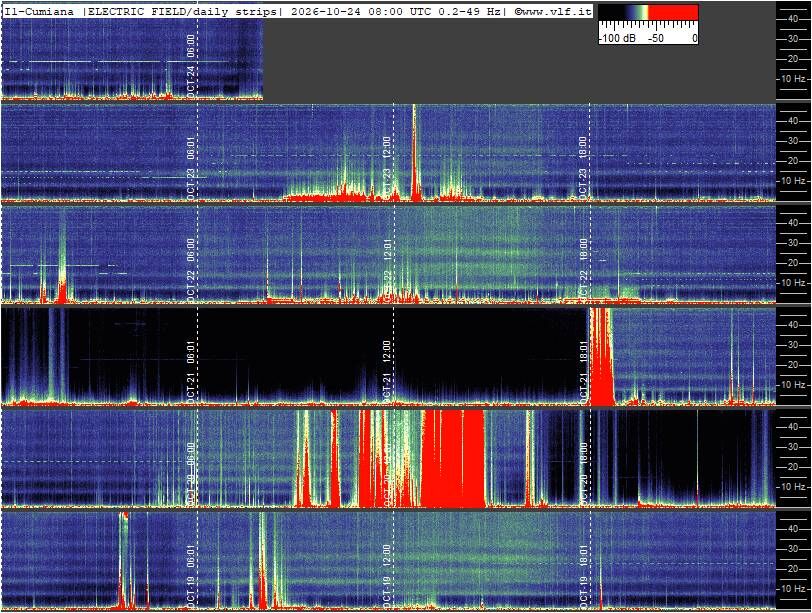Viewport: 812px width, 613px height.
Task: Select the 30 label on OCT-20 strip
Action: (x=792, y=447)
